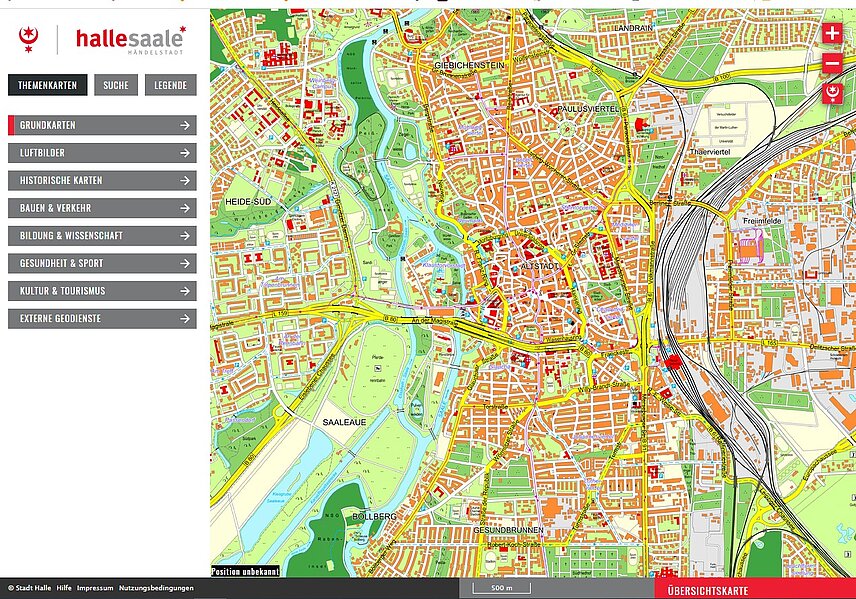
Task: Reset map using the city crest button
Action: click(x=832, y=94)
